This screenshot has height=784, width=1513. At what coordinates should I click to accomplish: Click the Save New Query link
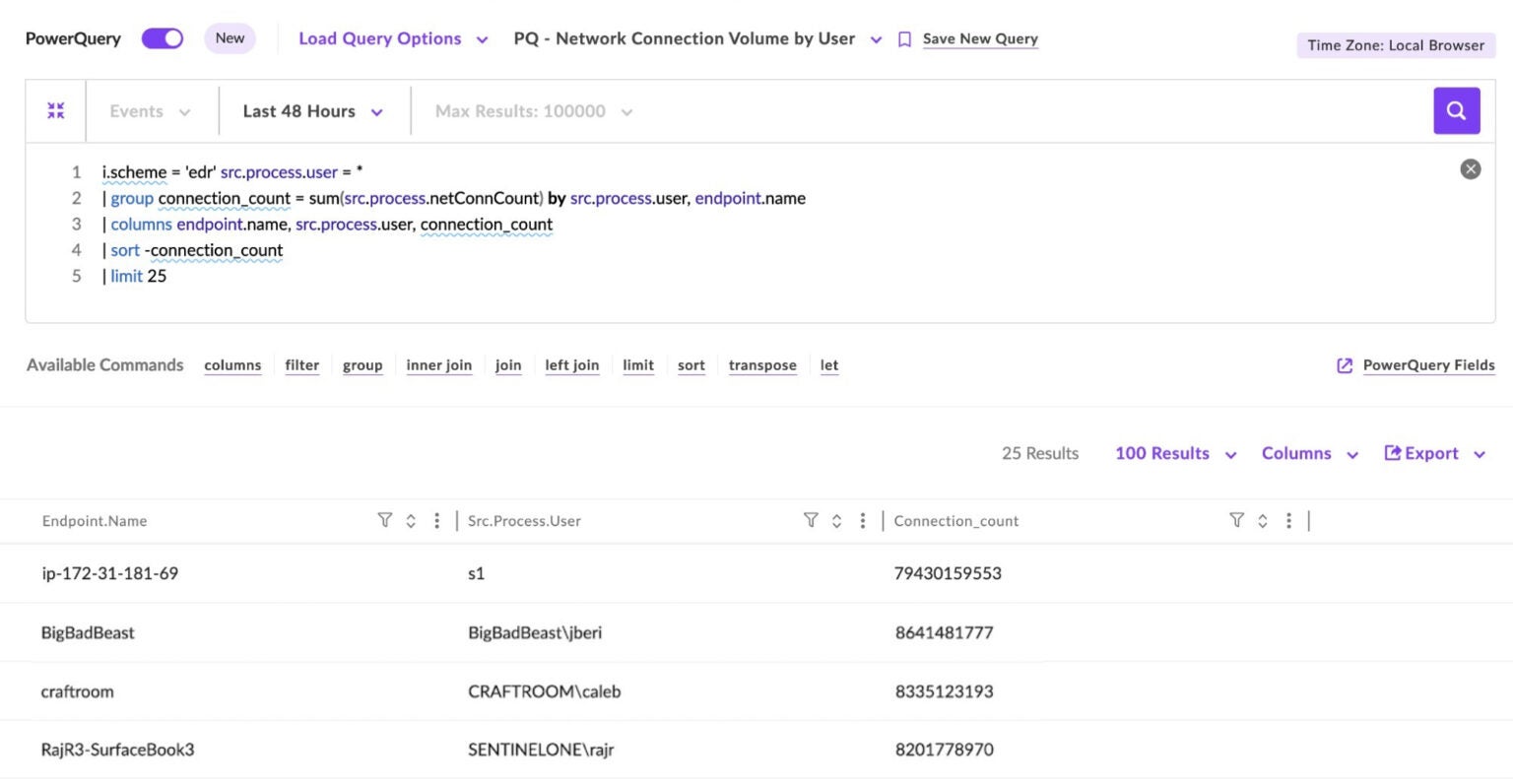click(x=980, y=38)
